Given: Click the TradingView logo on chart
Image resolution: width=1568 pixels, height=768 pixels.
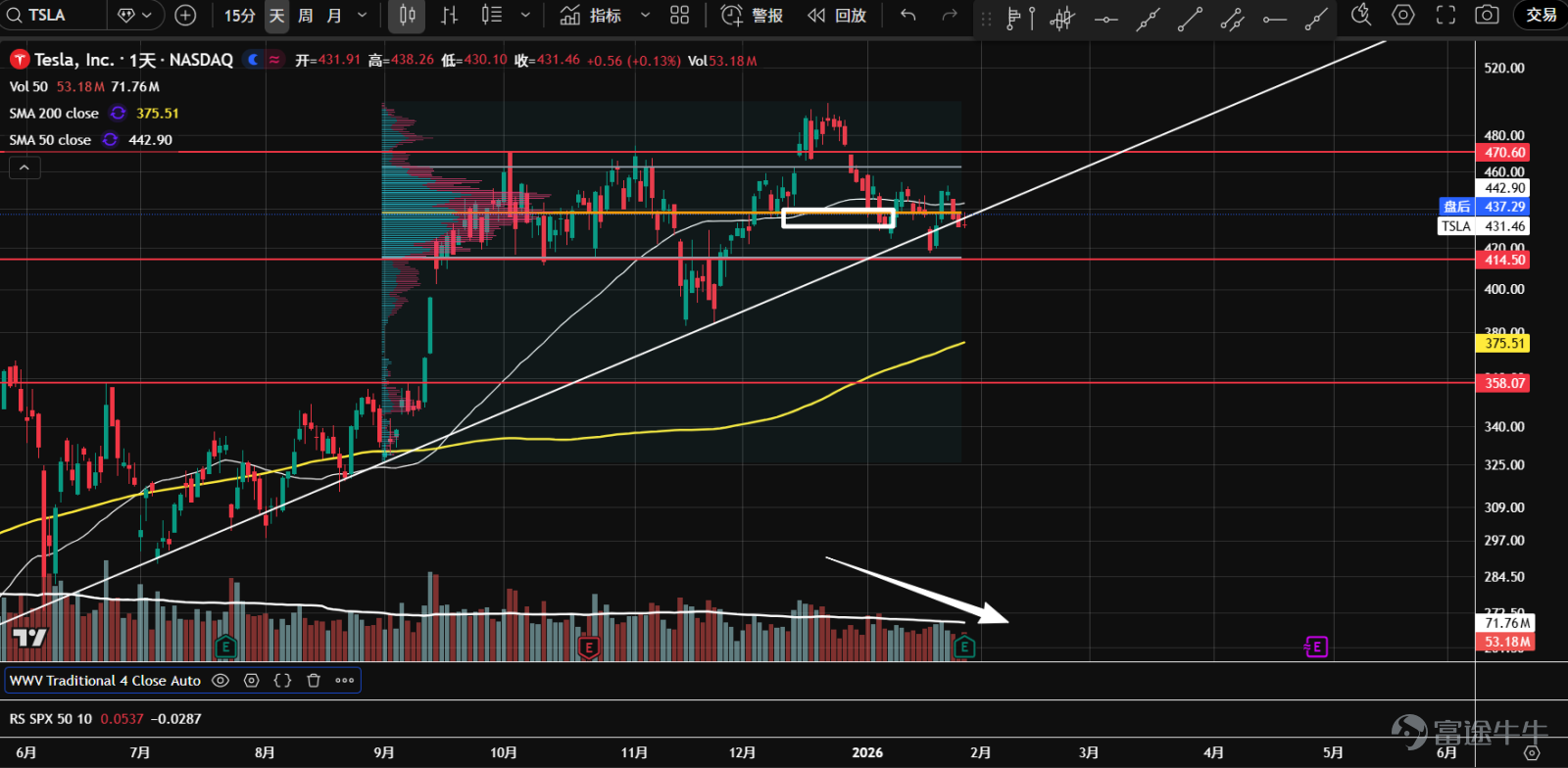Looking at the screenshot, I should pos(29,638).
